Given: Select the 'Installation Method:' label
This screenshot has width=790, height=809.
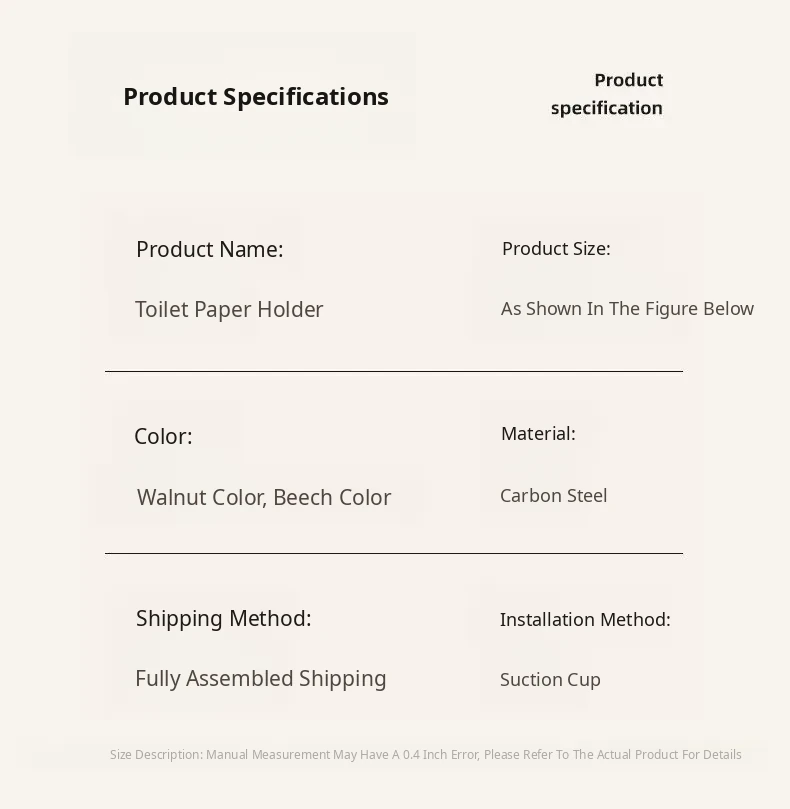Looking at the screenshot, I should (585, 620).
